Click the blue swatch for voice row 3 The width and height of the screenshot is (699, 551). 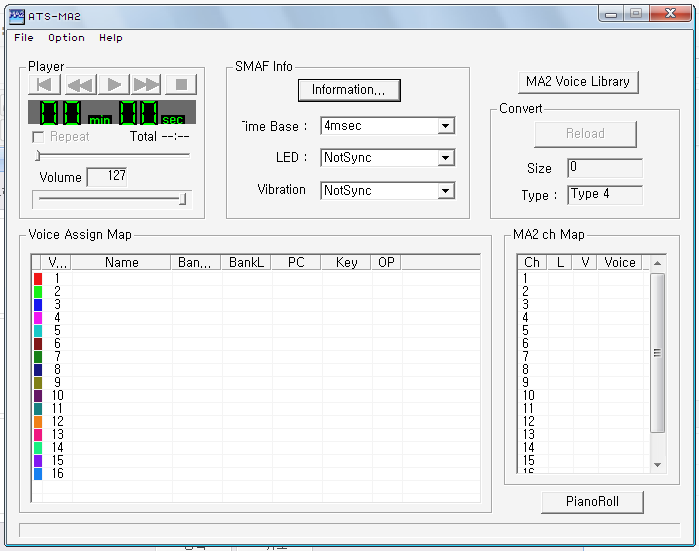pyautogui.click(x=38, y=304)
